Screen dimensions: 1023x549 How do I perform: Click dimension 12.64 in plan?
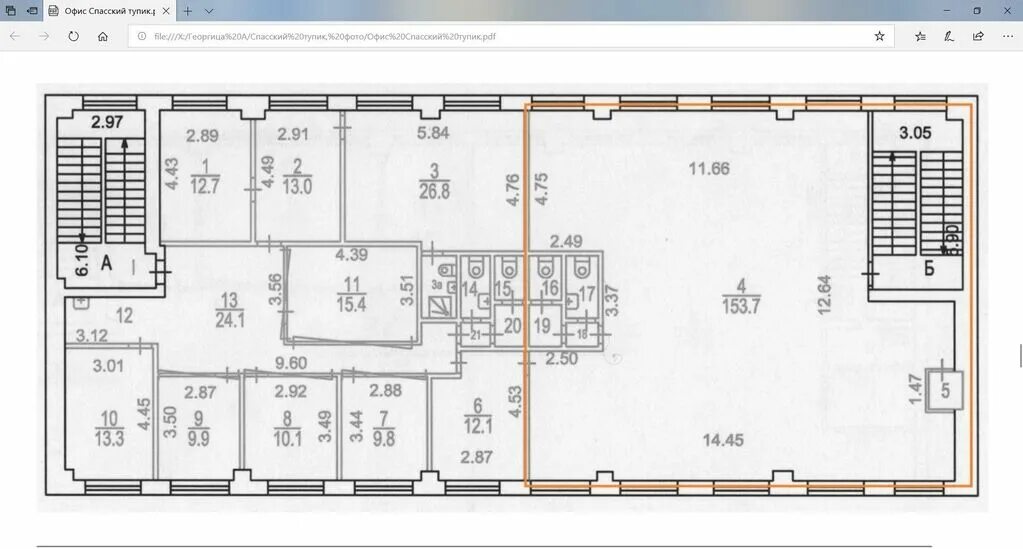(825, 295)
